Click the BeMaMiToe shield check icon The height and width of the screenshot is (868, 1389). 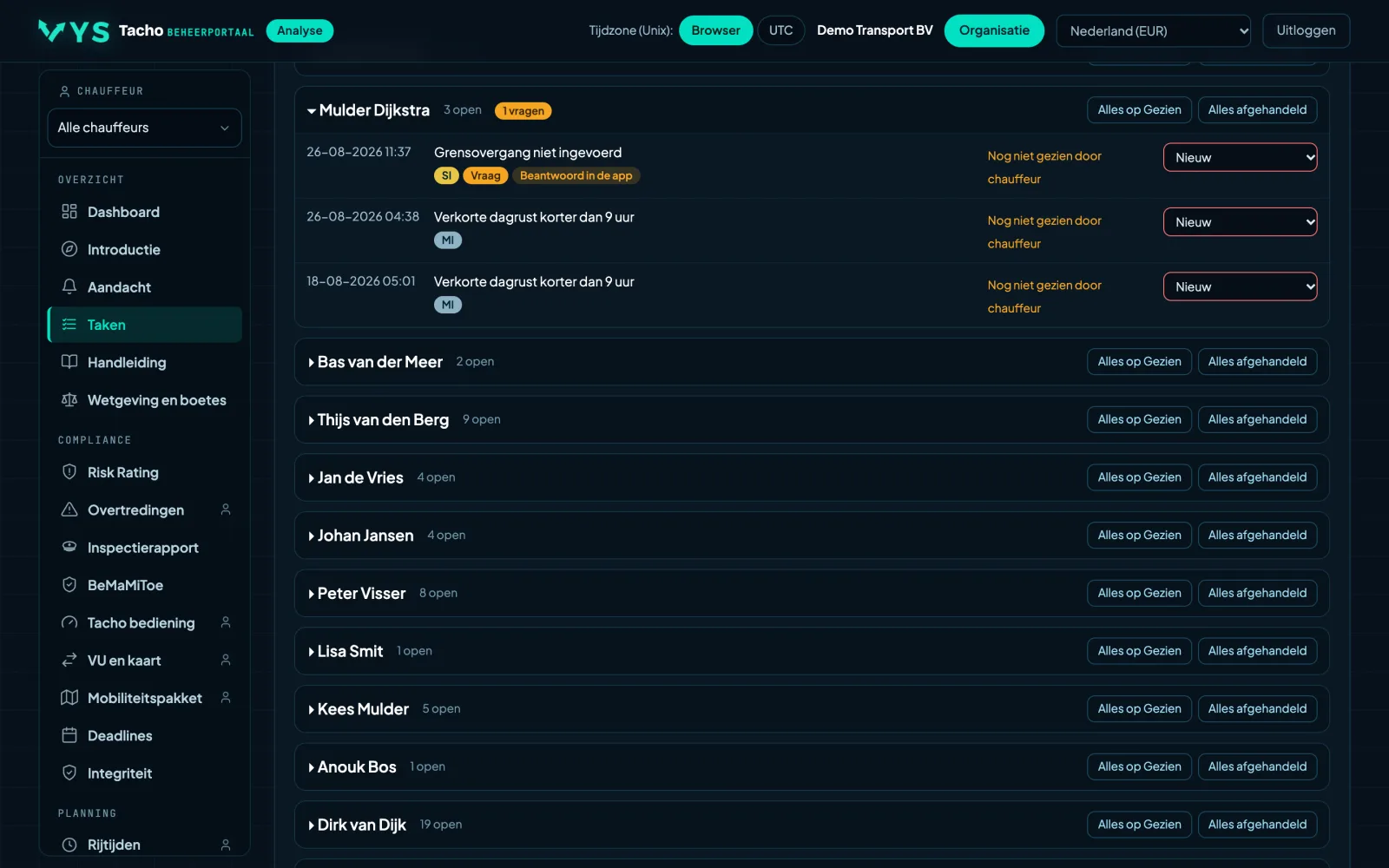tap(69, 585)
